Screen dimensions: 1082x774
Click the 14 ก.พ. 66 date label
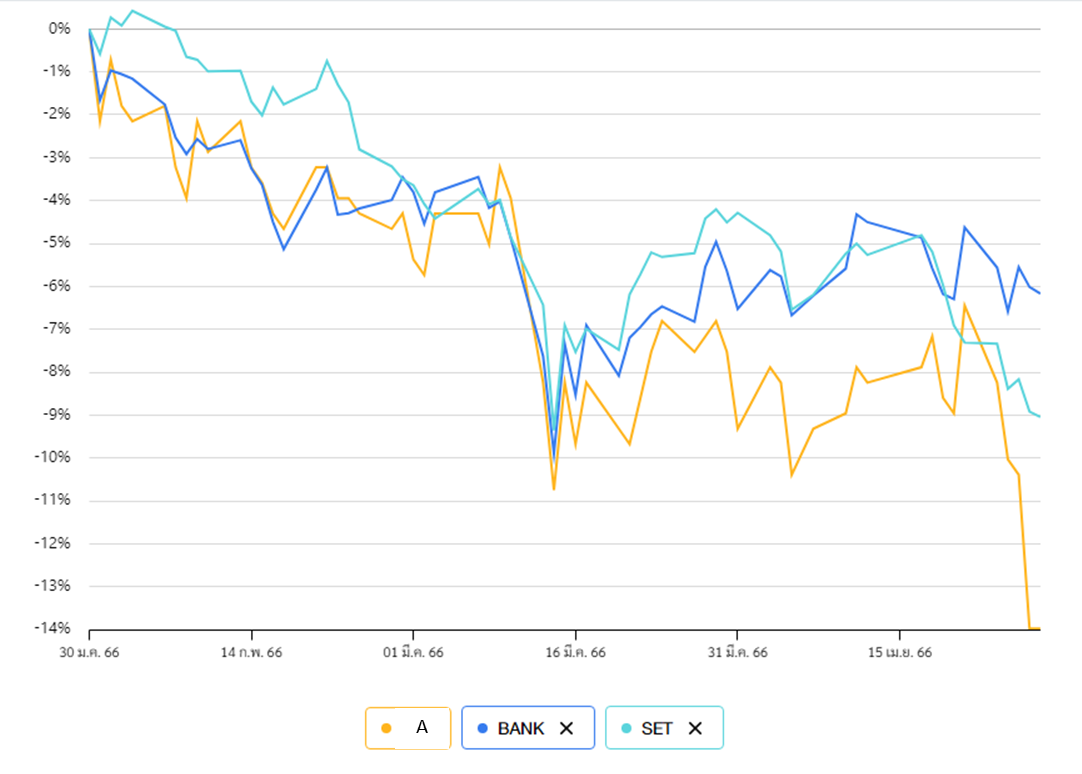pyautogui.click(x=252, y=653)
